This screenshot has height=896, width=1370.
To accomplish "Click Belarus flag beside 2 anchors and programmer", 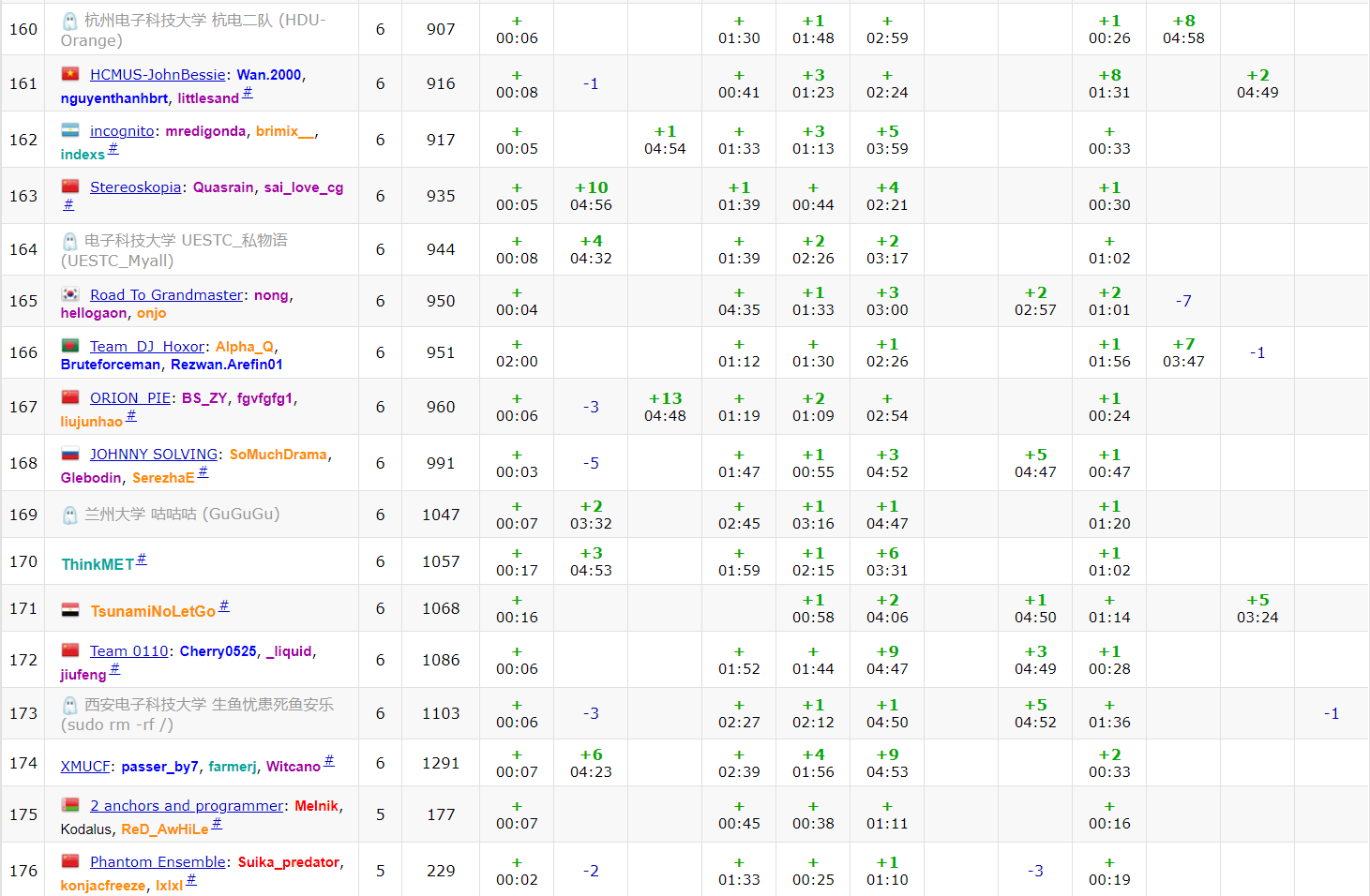I will click(x=70, y=805).
